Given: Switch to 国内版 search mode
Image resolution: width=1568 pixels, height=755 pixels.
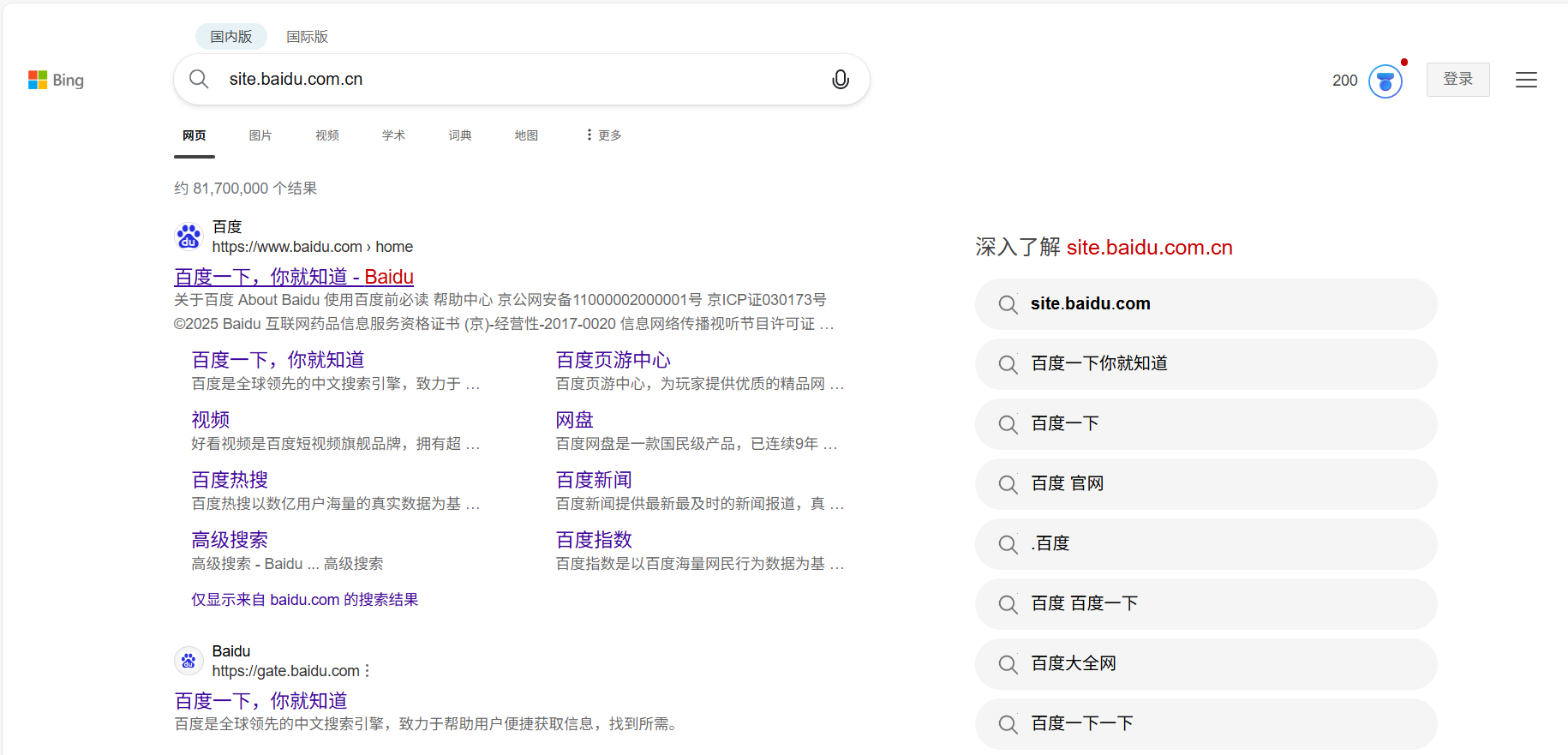Looking at the screenshot, I should (231, 36).
